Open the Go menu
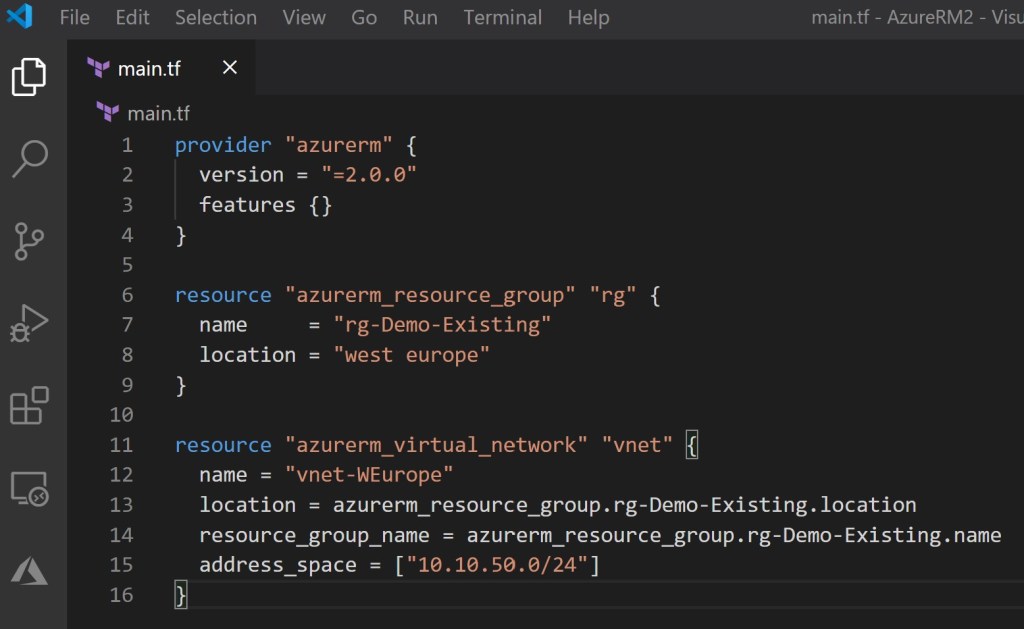The image size is (1024, 629). tap(364, 18)
